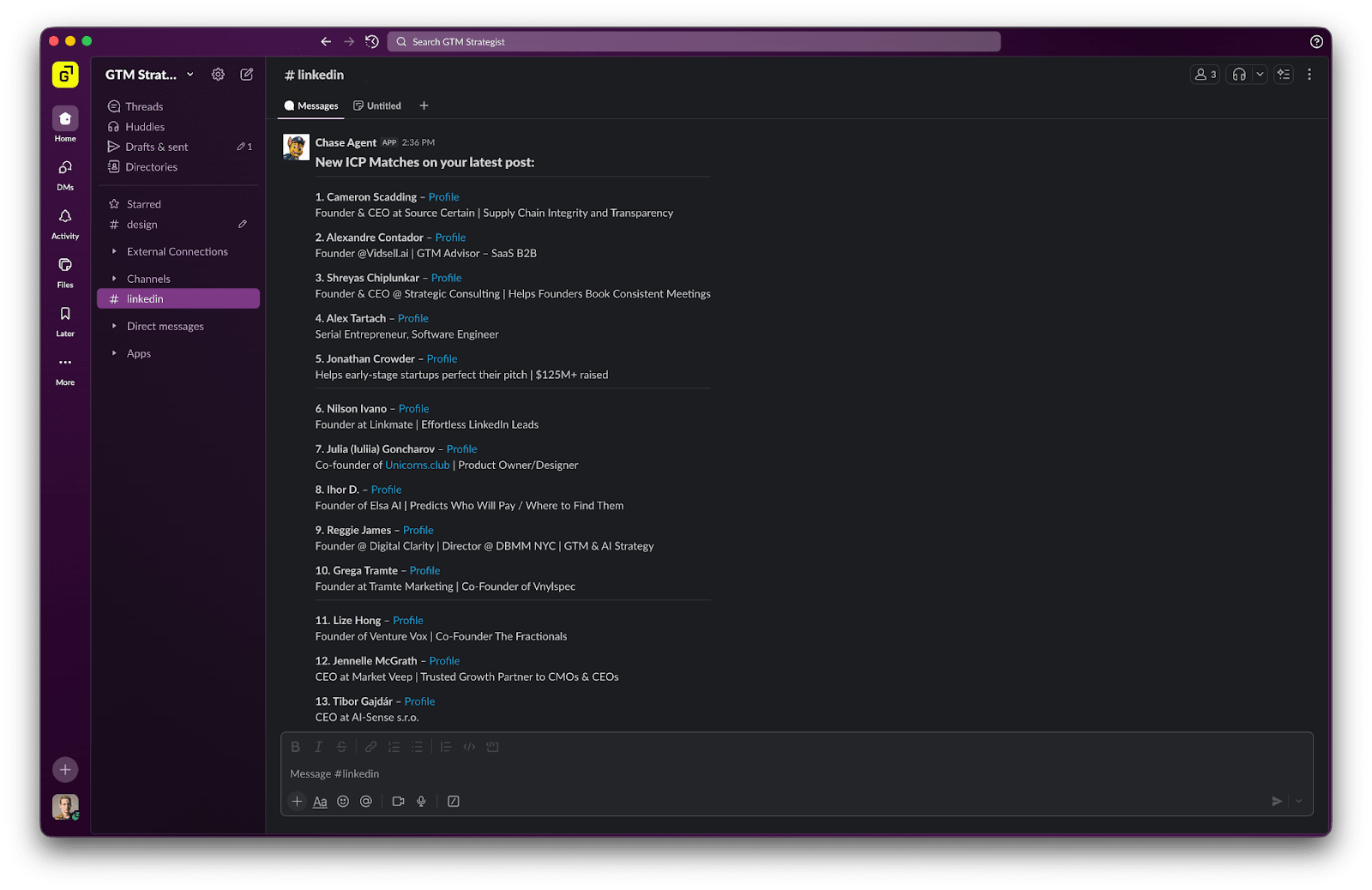
Task: Go back in history
Action: [326, 41]
